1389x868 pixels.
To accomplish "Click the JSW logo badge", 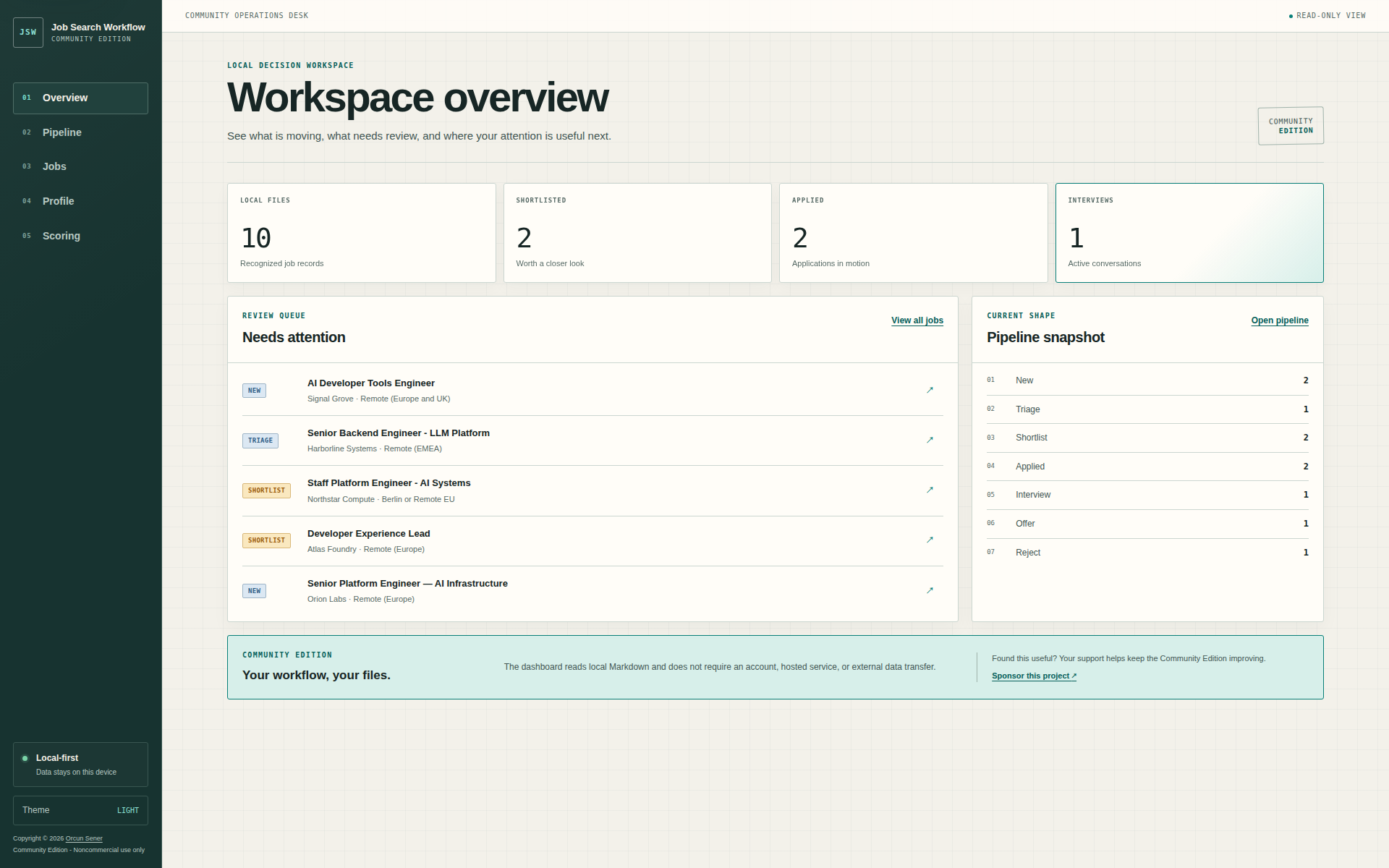I will [x=28, y=33].
